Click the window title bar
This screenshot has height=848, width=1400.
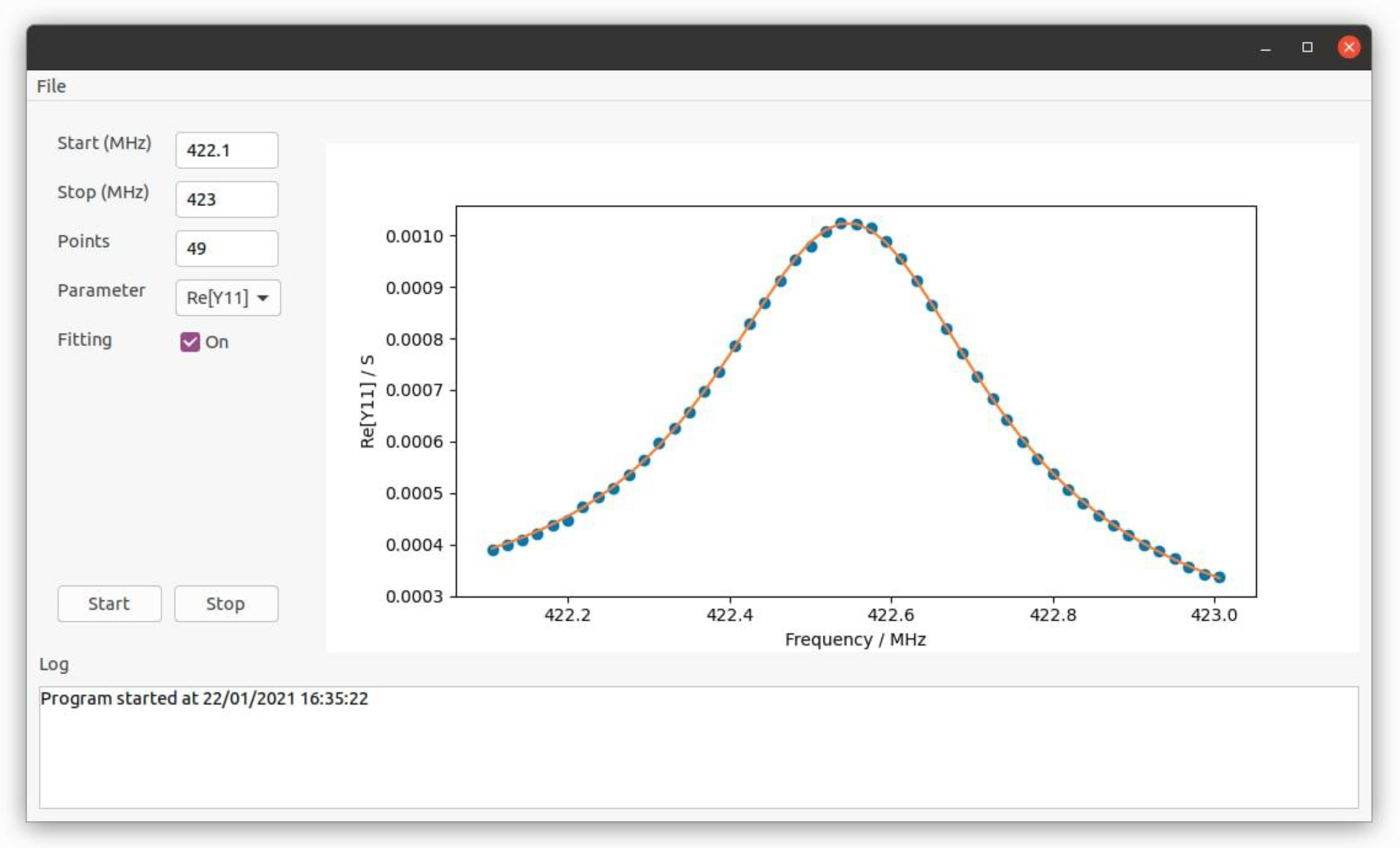625,48
